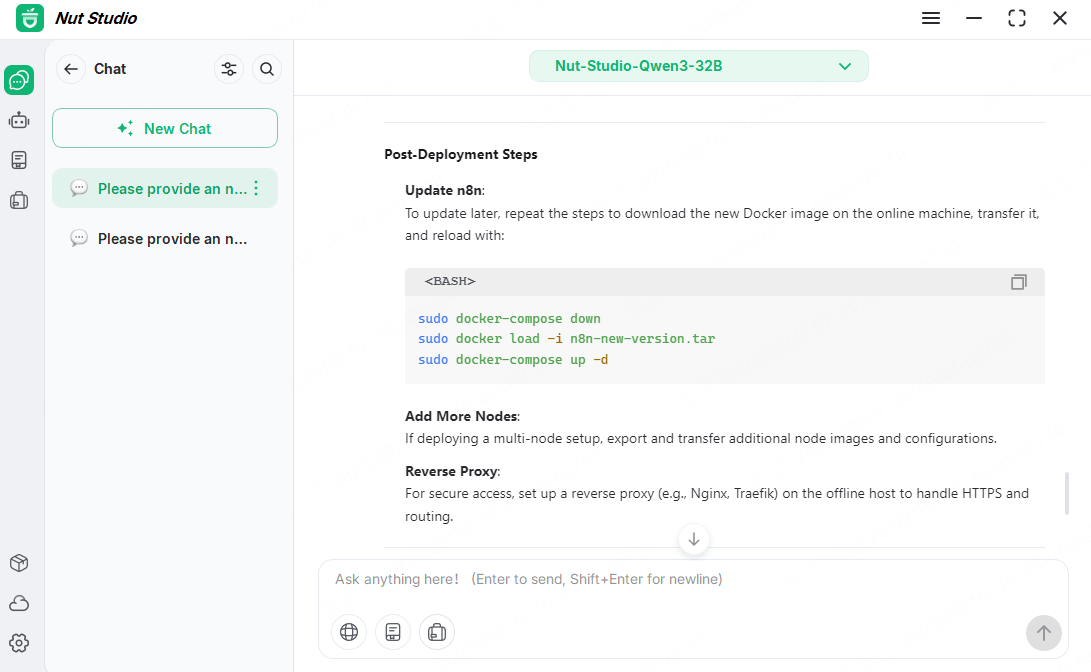Open chat filter settings sliders icon
The height and width of the screenshot is (672, 1091).
click(229, 69)
